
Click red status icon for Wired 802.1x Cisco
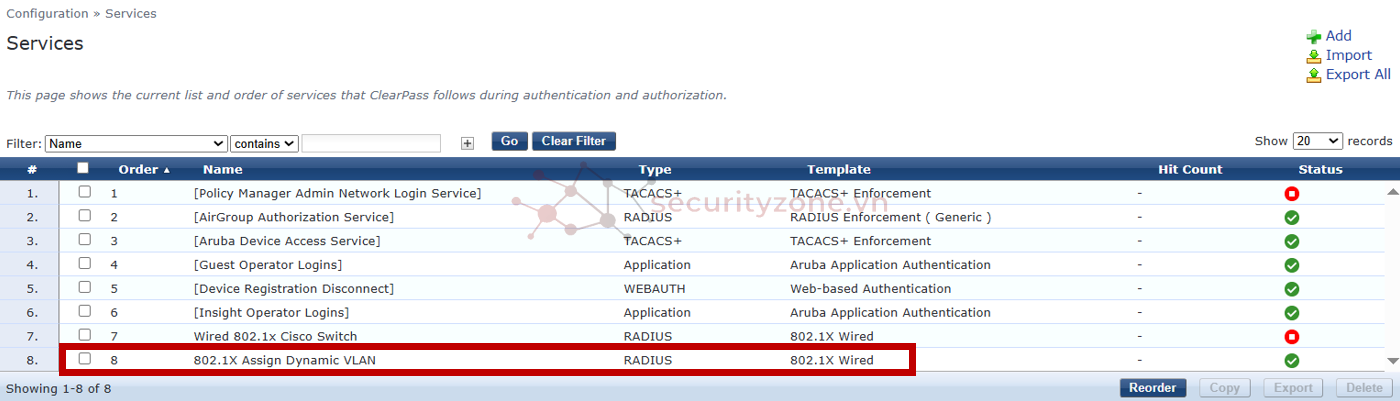point(1292,337)
